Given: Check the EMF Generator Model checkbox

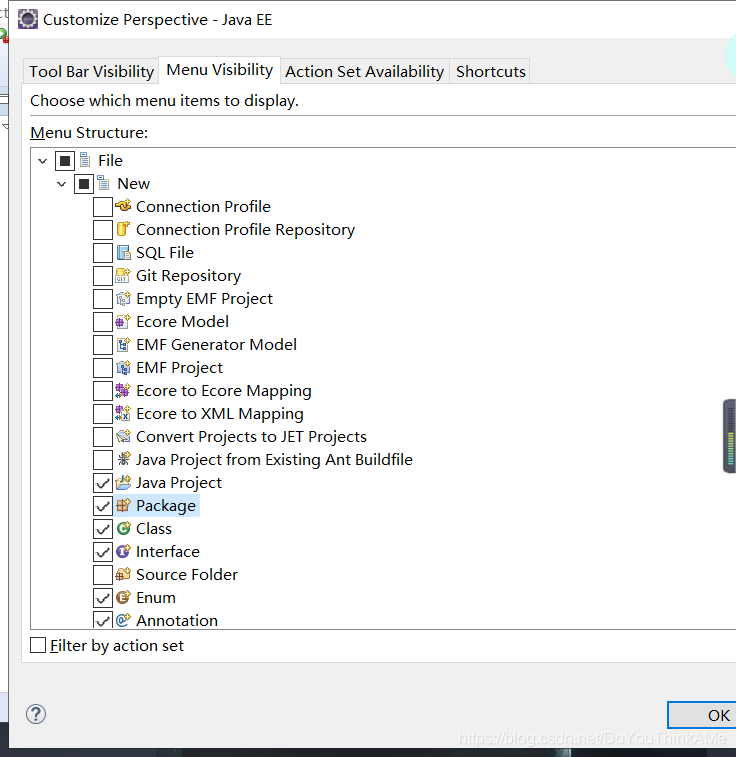Looking at the screenshot, I should tap(103, 345).
